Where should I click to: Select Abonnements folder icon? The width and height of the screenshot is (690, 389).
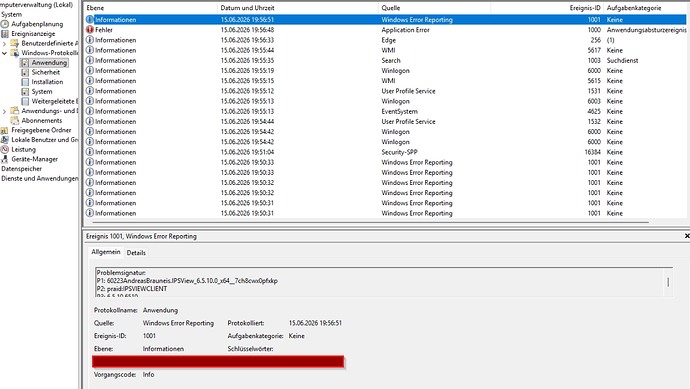click(15, 120)
